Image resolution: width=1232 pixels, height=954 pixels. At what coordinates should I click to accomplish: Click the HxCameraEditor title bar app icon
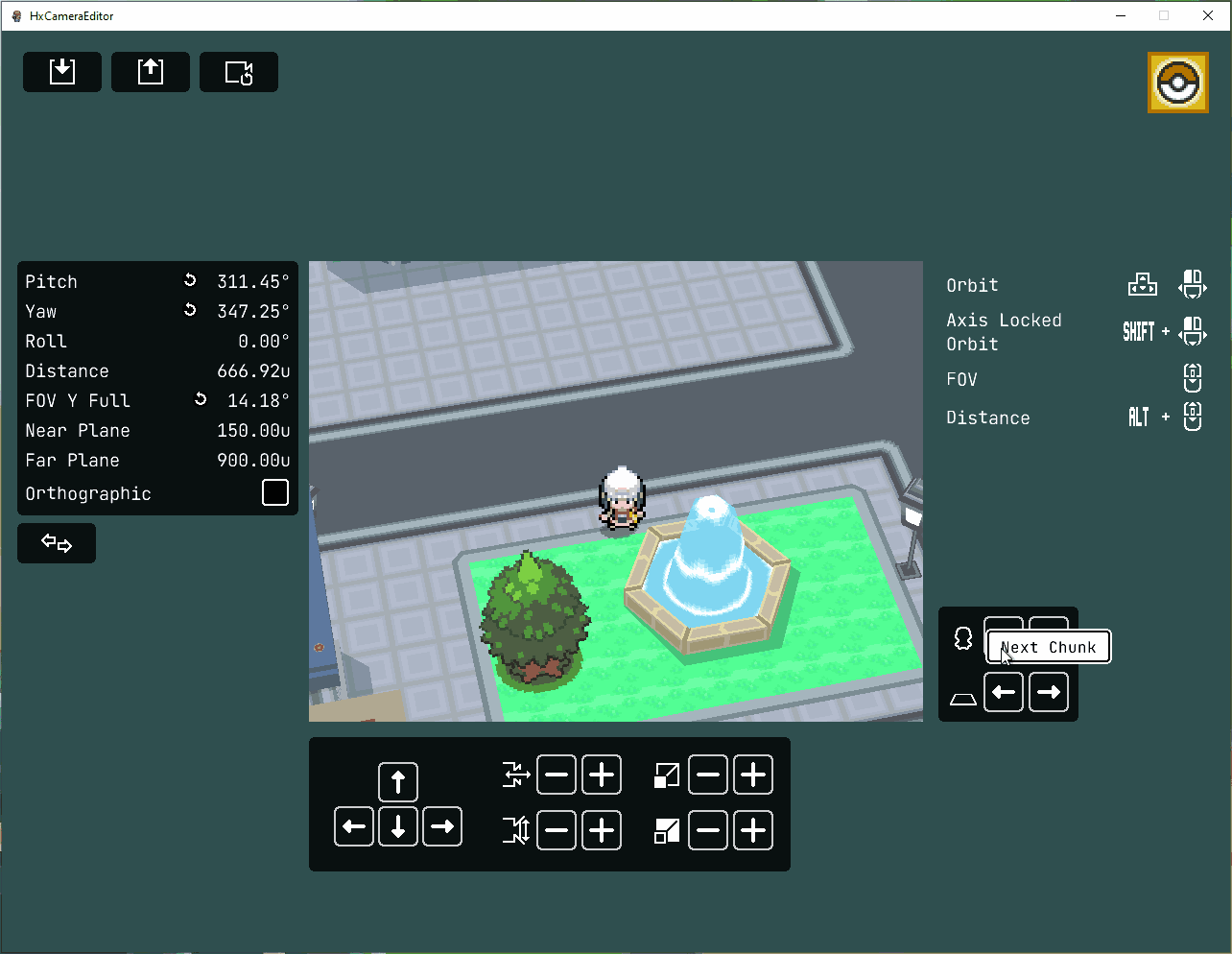point(16,15)
